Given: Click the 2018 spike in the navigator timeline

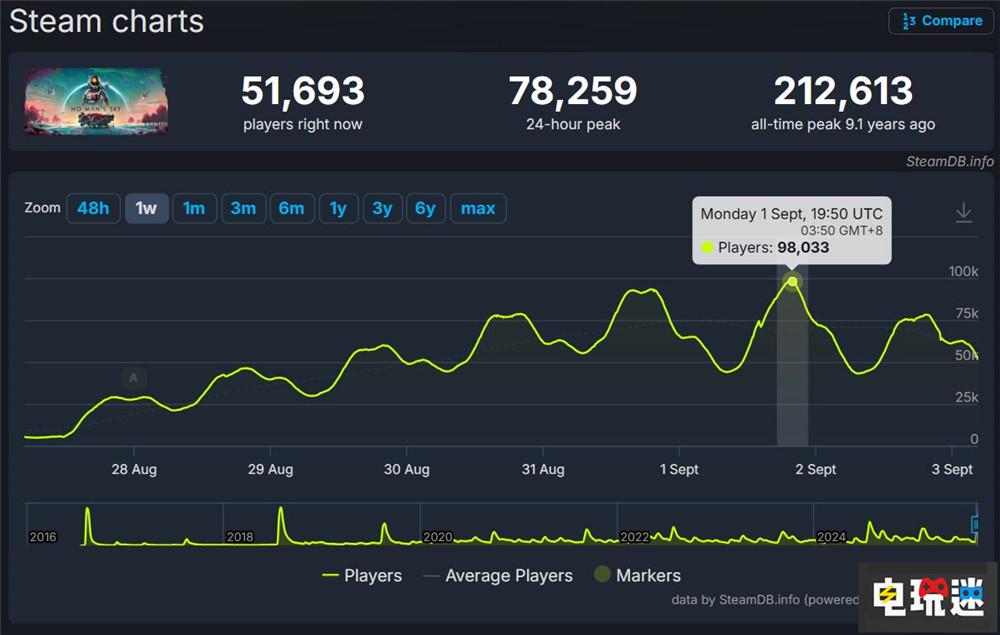Looking at the screenshot, I should click(x=281, y=524).
